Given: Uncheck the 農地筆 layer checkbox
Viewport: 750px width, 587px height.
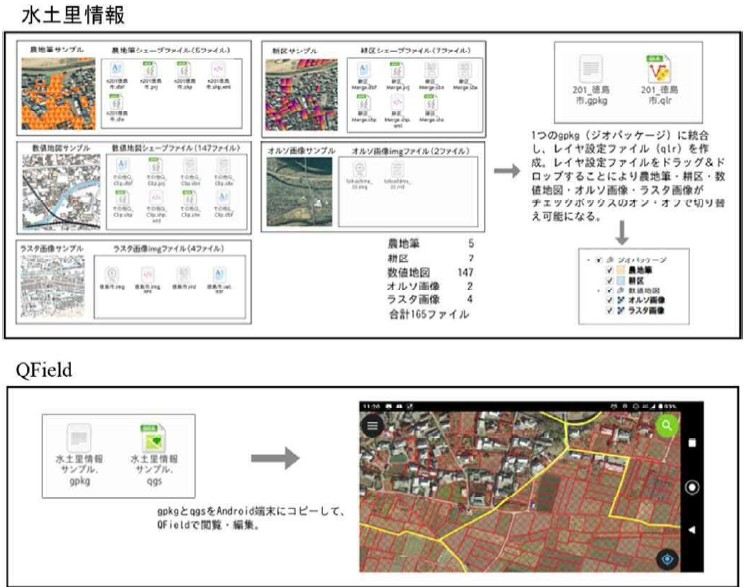Looking at the screenshot, I should pyautogui.click(x=609, y=270).
